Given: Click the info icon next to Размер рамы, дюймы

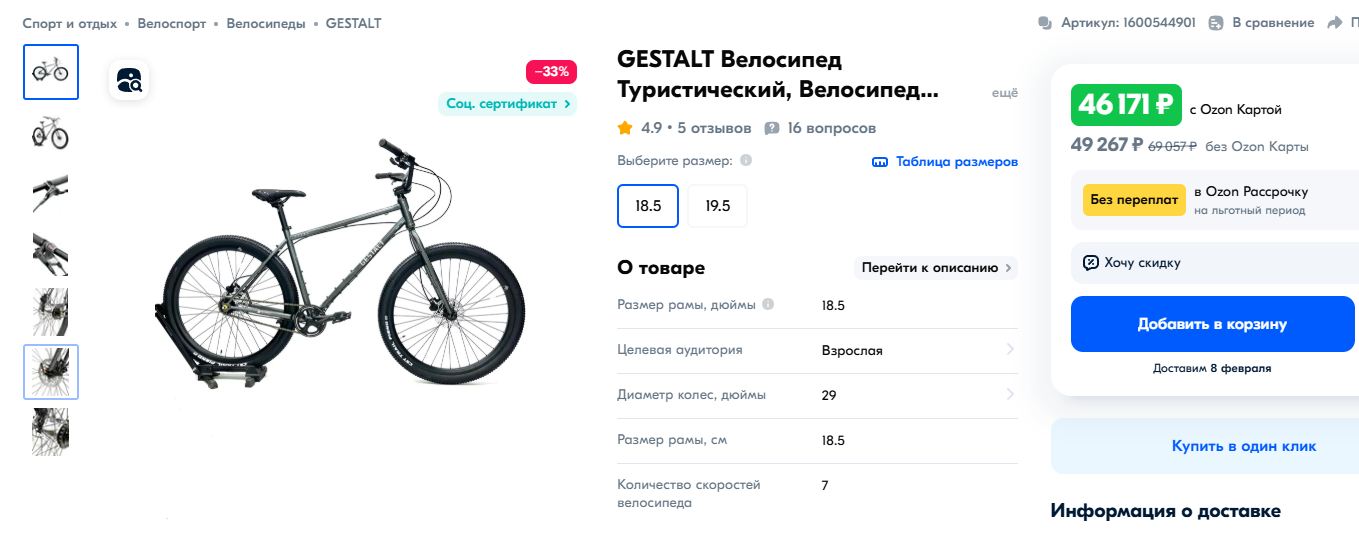Looking at the screenshot, I should tap(768, 305).
